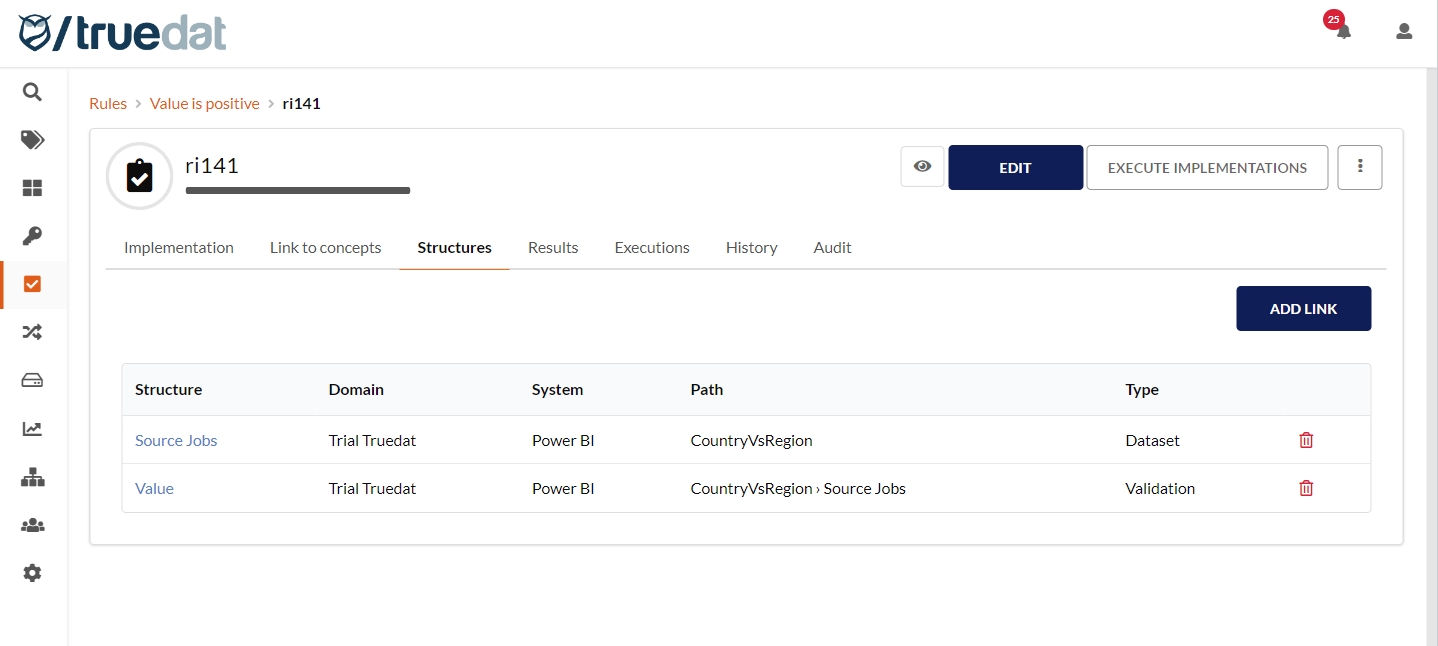Open the line chart sidebar icon
1438x646 pixels.
tap(32, 428)
